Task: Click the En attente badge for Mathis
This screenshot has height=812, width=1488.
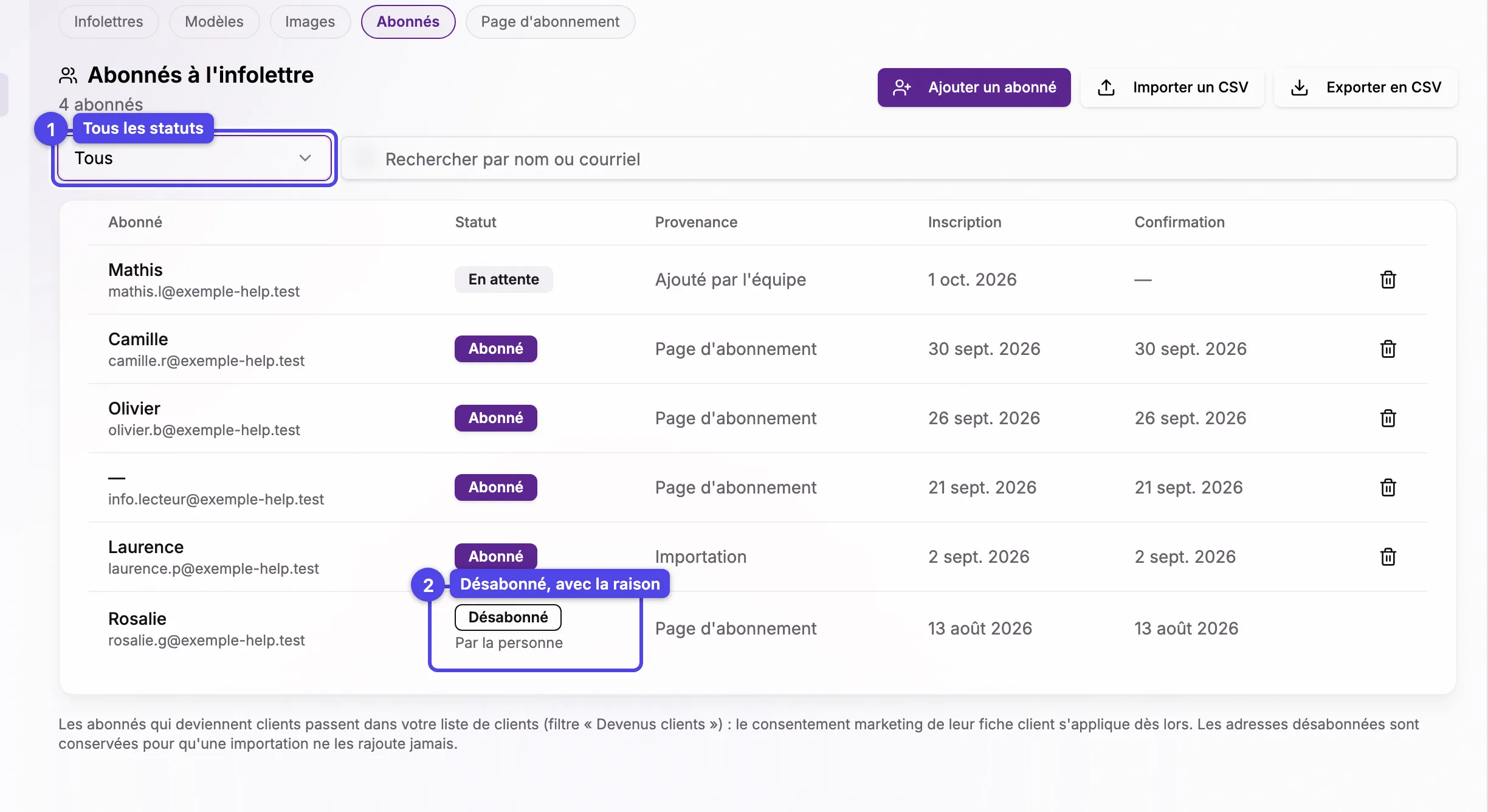Action: pyautogui.click(x=503, y=280)
